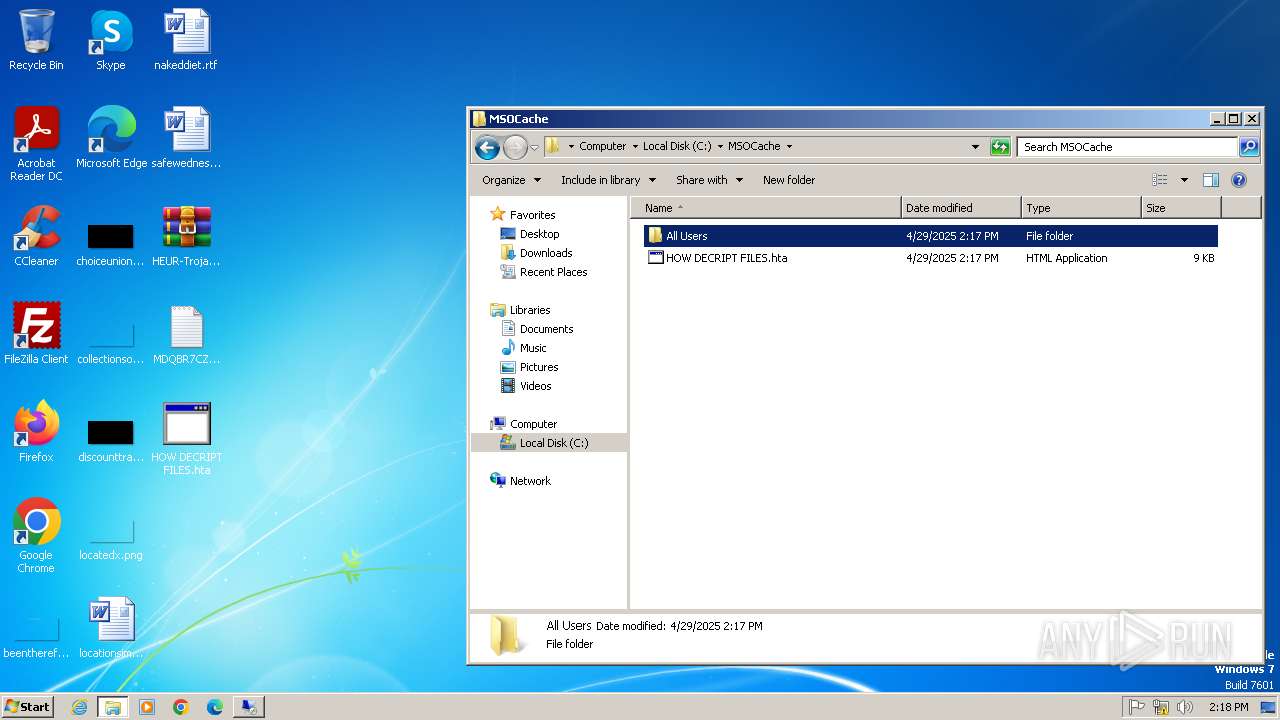Sort by Name column header

click(x=767, y=208)
